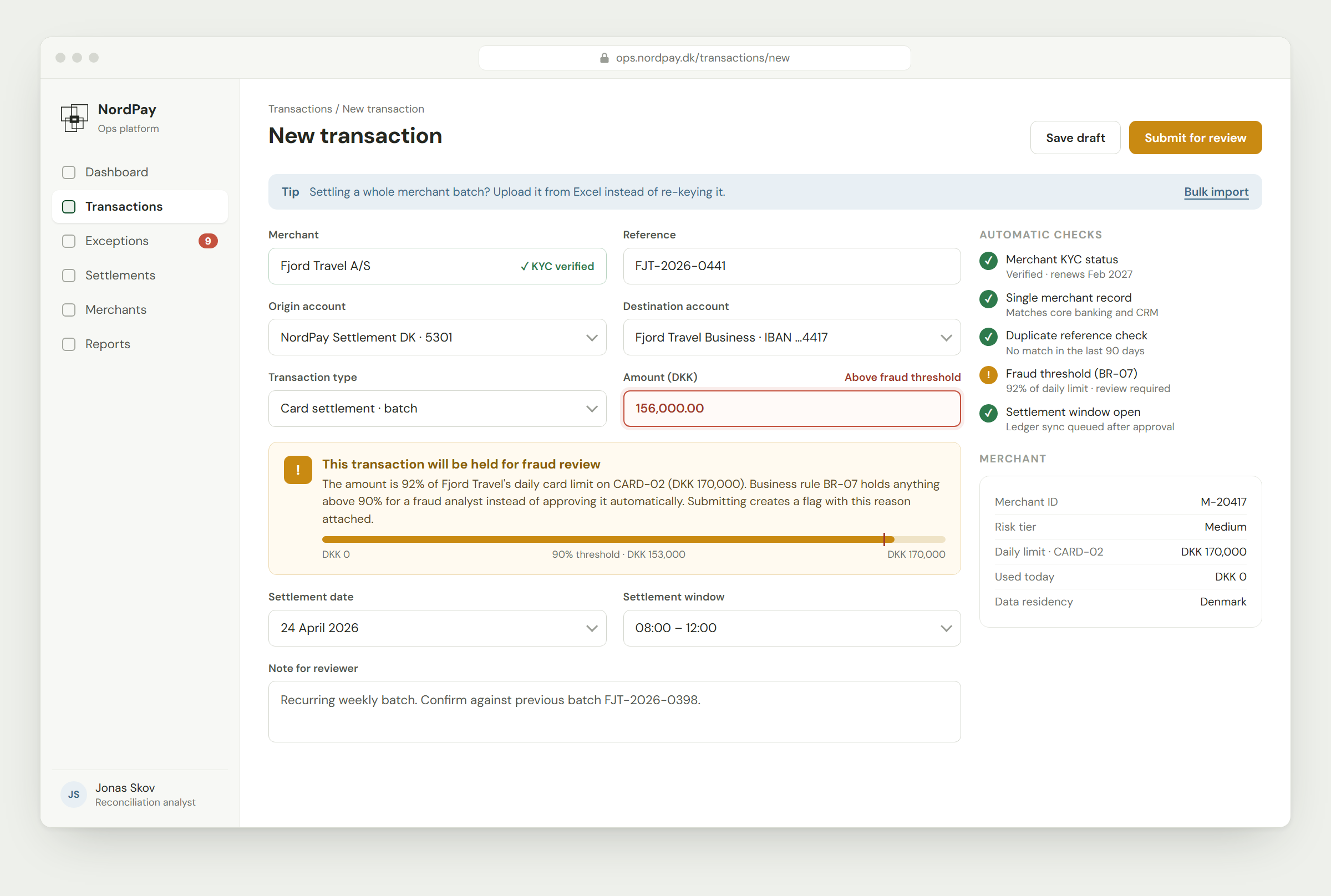Click the Amount (DKK) input field
This screenshot has width=1331, height=896.
click(x=791, y=409)
